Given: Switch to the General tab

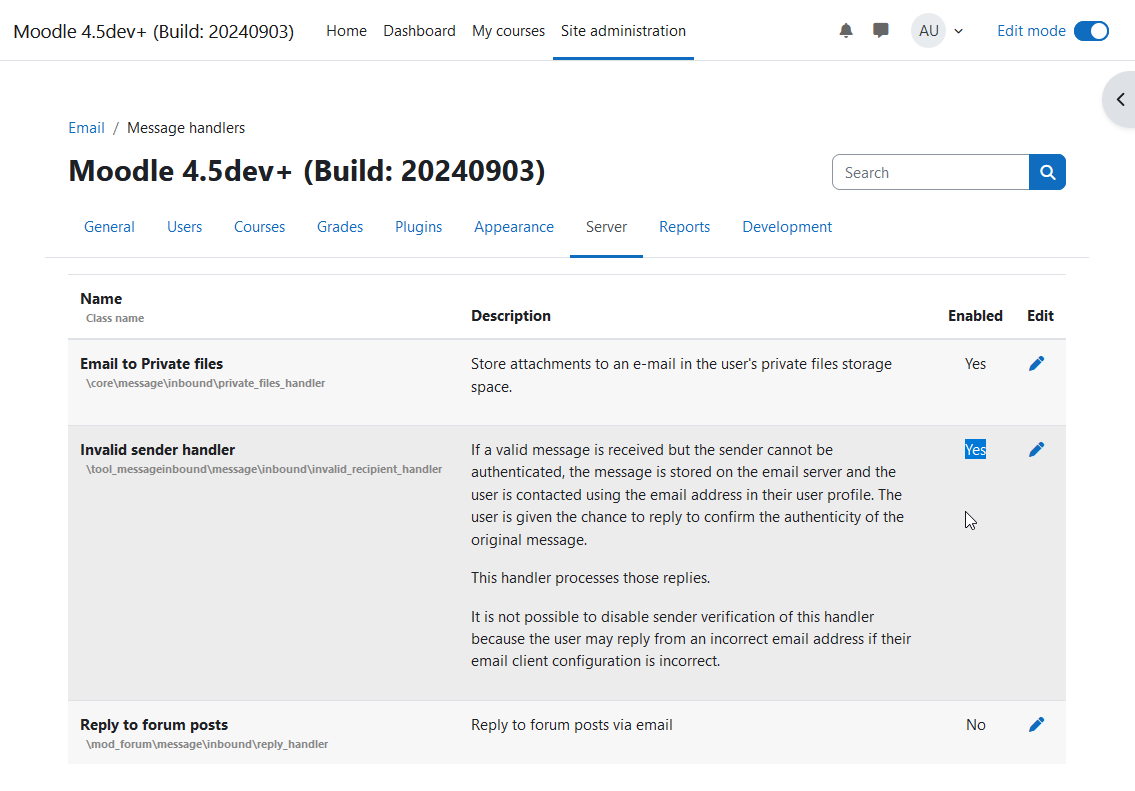Looking at the screenshot, I should 109,227.
